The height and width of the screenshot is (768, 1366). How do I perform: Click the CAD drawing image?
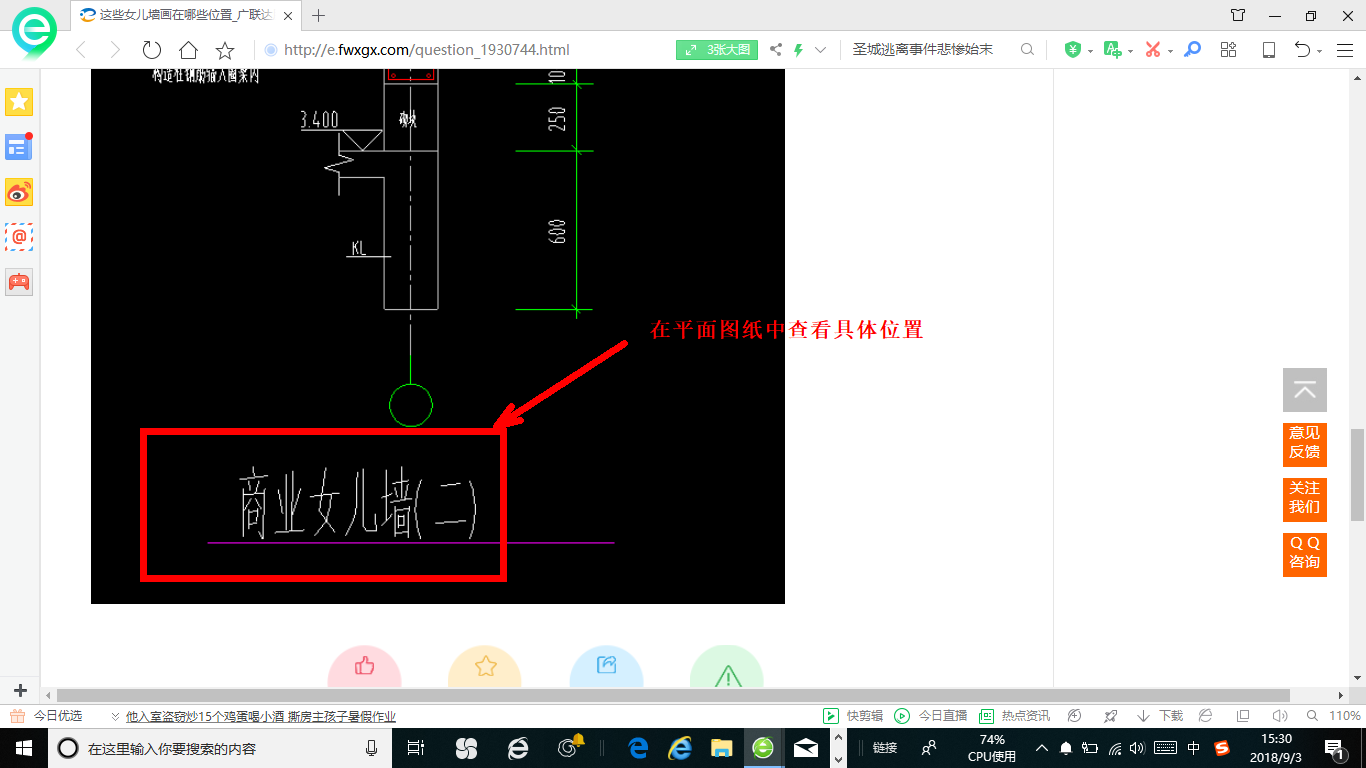437,336
